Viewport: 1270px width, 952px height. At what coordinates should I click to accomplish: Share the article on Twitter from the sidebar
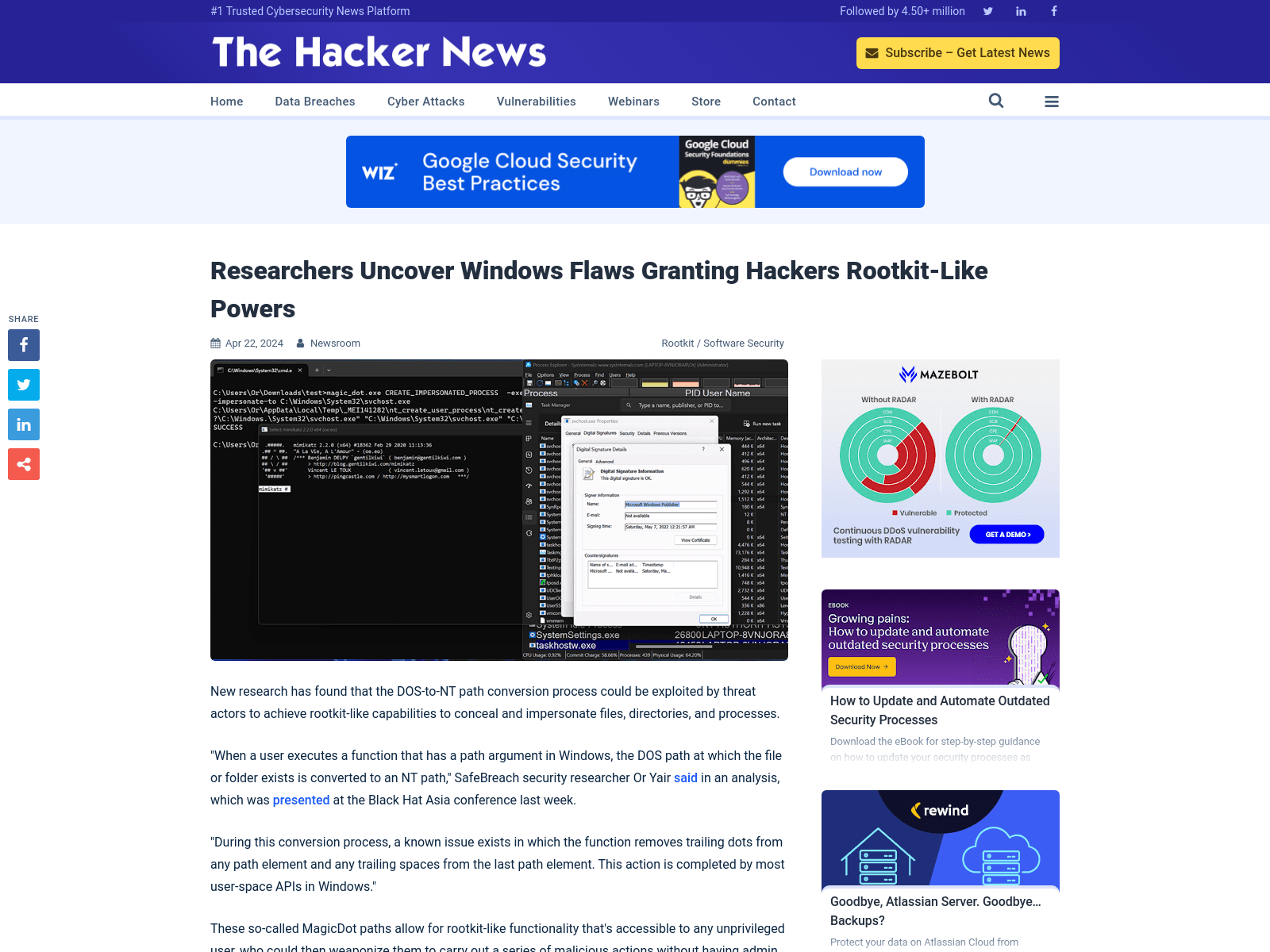pyautogui.click(x=24, y=385)
